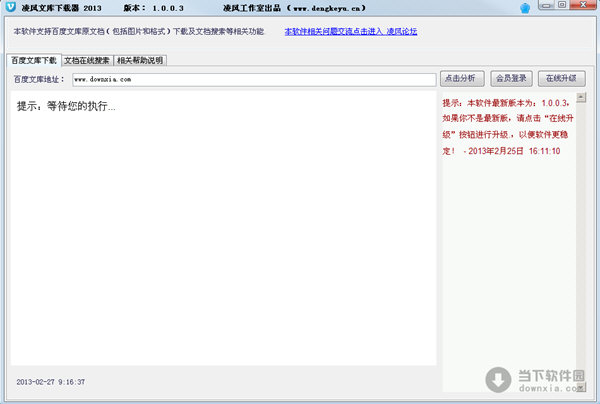Click the 在线升级 button
The width and height of the screenshot is (600, 404).
(x=561, y=78)
